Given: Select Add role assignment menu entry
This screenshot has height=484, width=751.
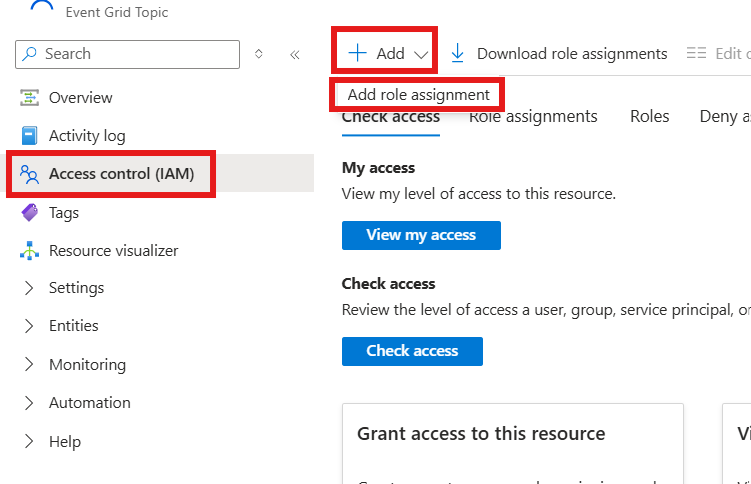Looking at the screenshot, I should pyautogui.click(x=418, y=95).
